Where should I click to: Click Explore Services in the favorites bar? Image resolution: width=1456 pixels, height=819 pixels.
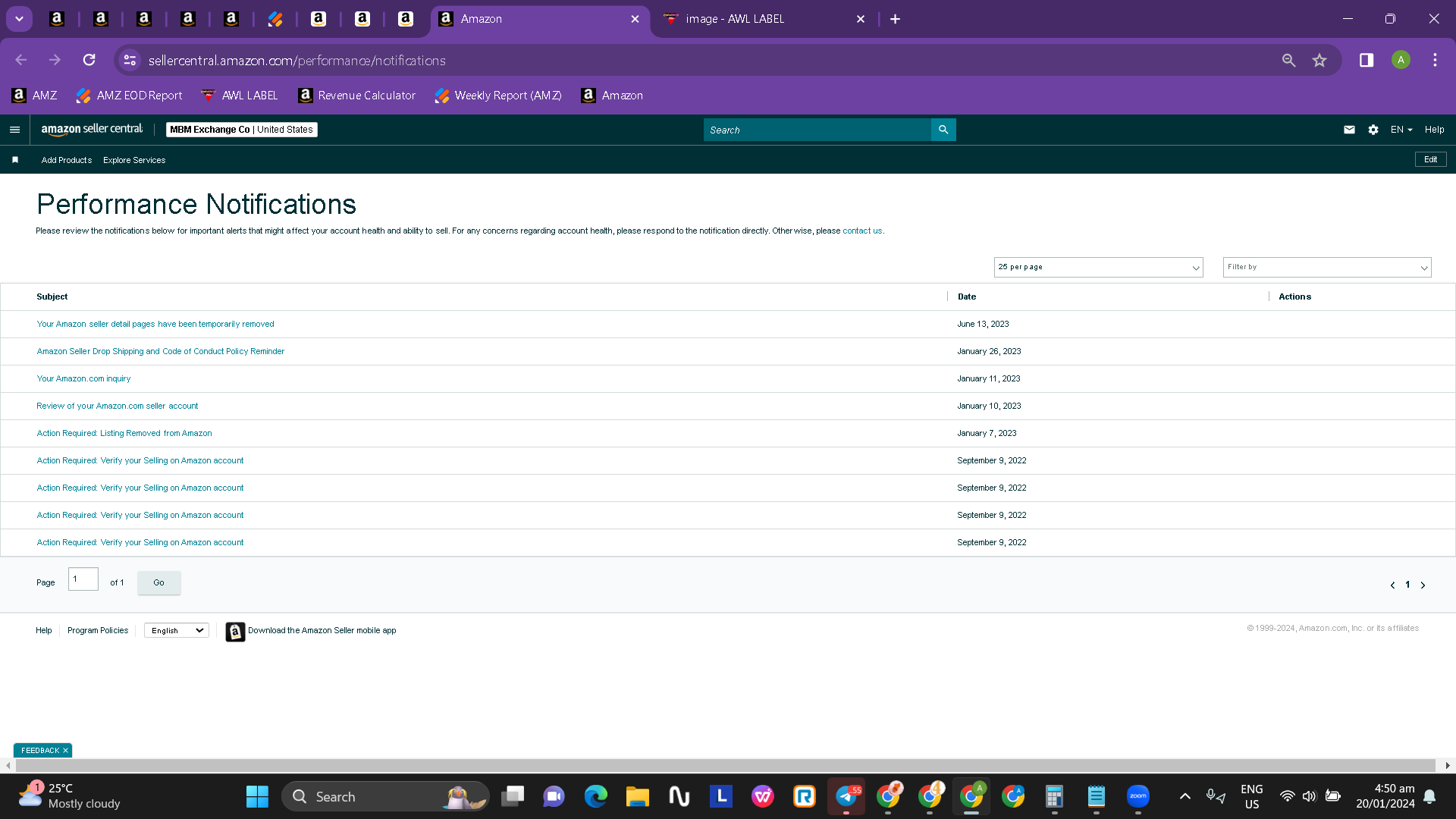point(134,160)
